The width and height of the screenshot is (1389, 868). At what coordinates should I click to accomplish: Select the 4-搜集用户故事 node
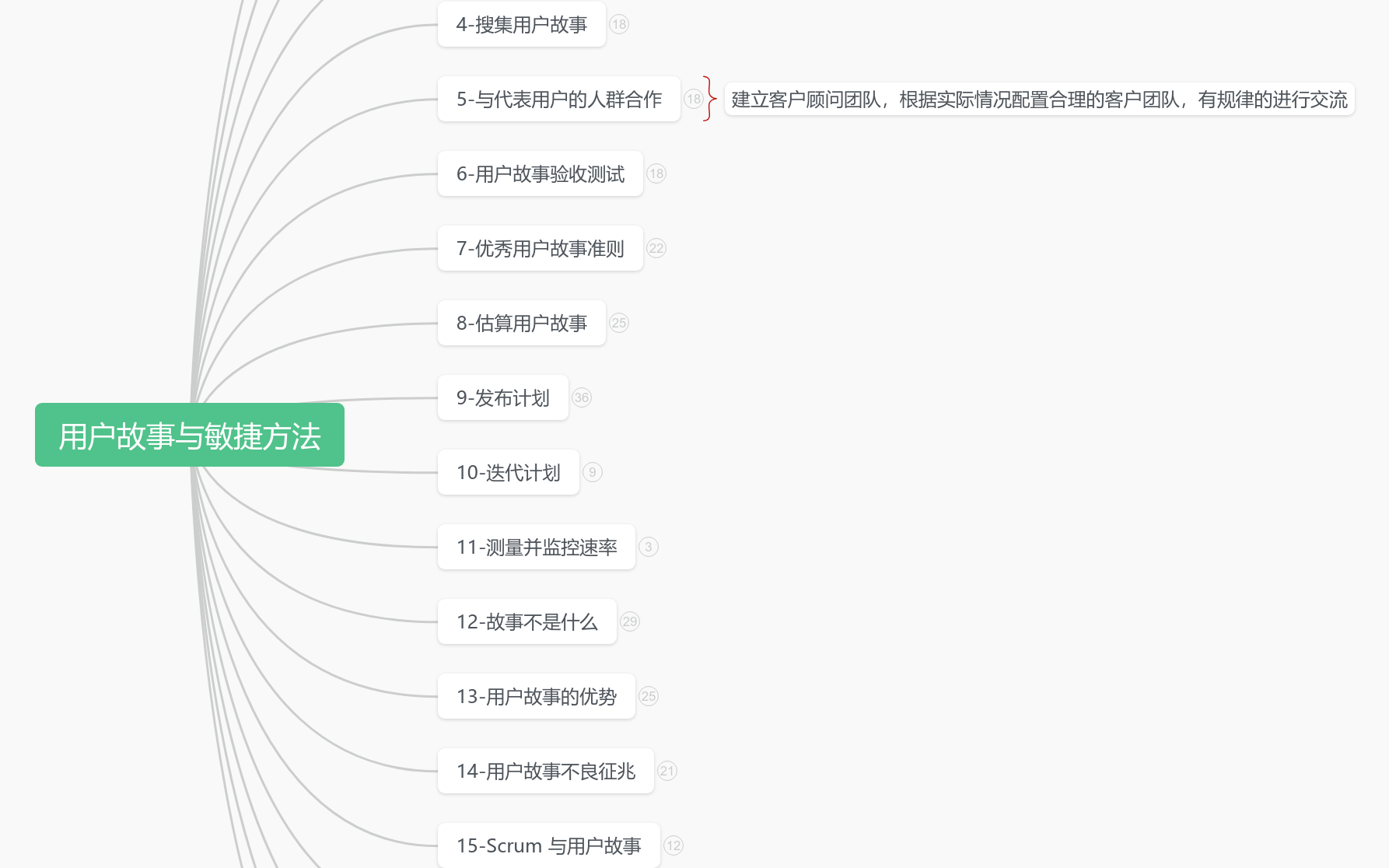(x=521, y=25)
